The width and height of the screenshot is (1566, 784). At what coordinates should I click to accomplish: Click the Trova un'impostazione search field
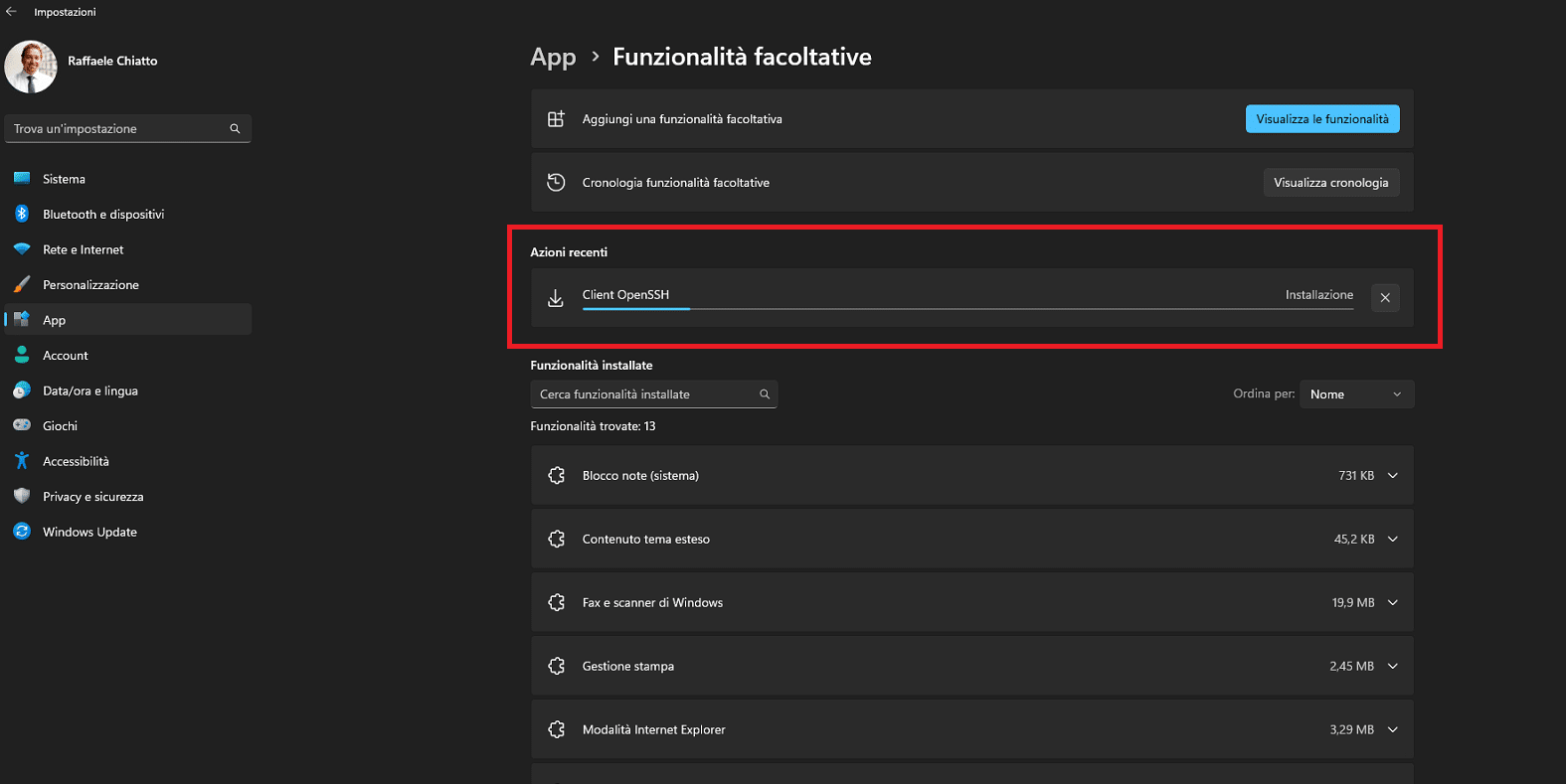[x=128, y=128]
